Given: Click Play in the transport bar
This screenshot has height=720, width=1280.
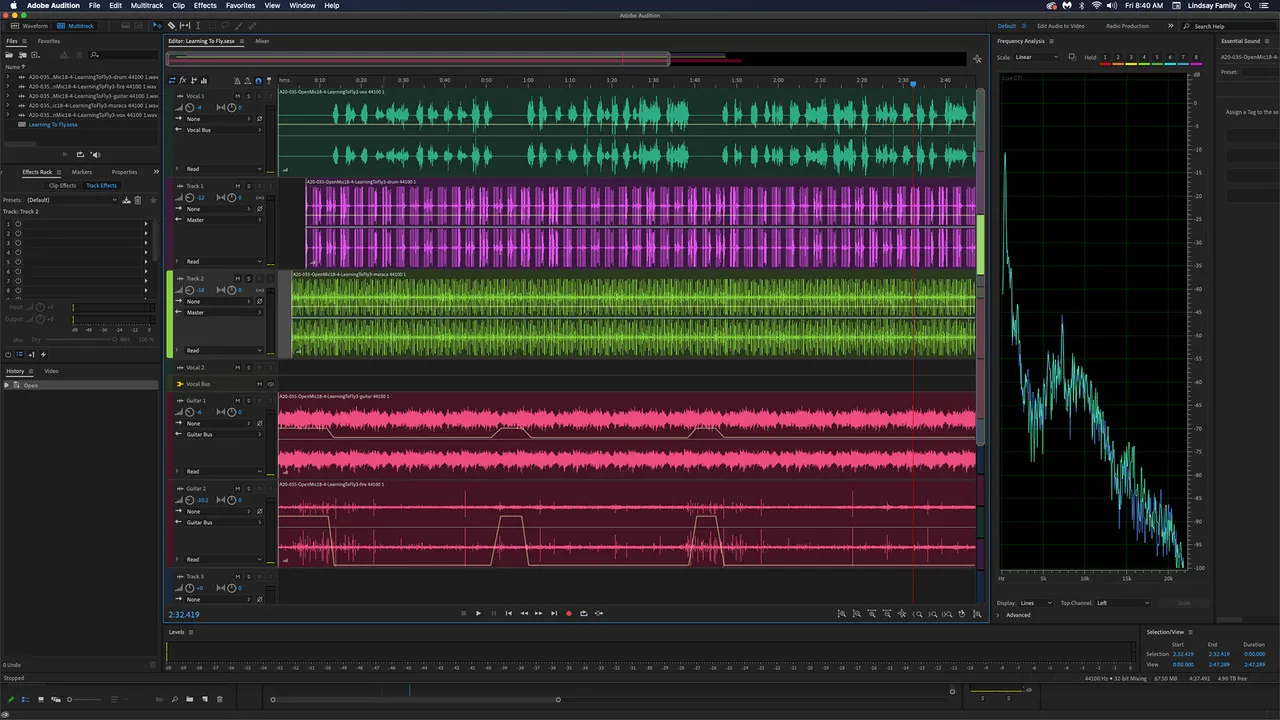Looking at the screenshot, I should pos(478,613).
